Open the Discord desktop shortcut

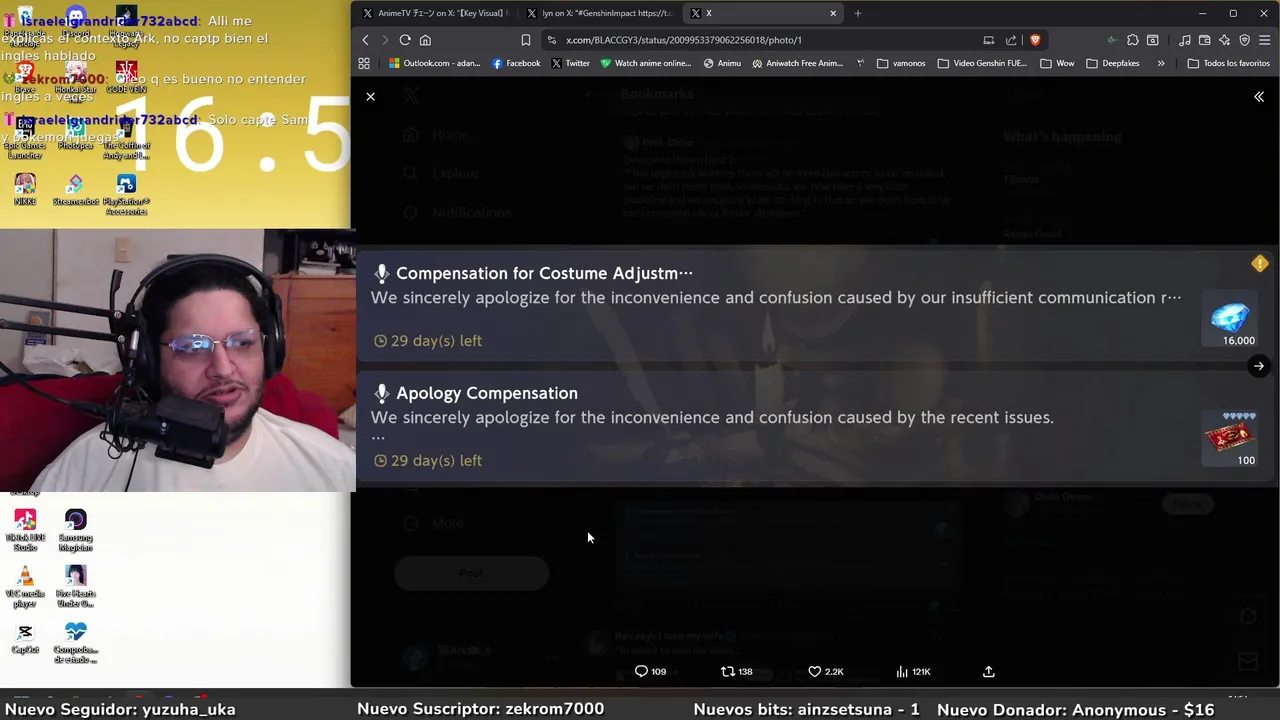coord(75,22)
